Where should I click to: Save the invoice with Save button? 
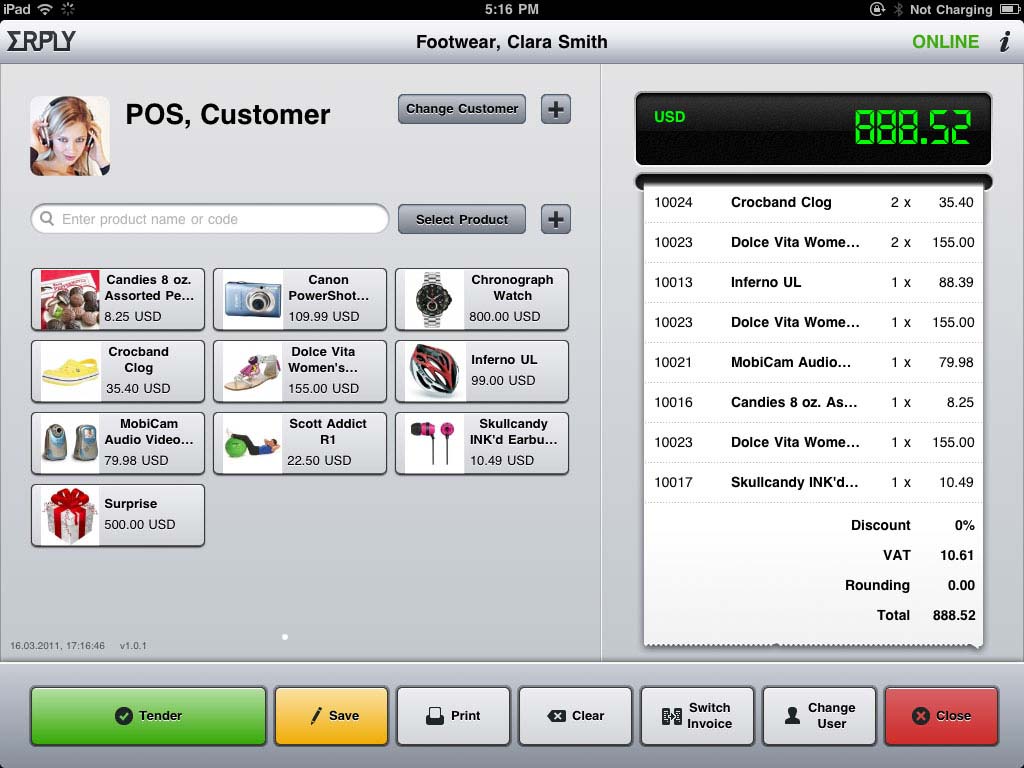tap(332, 716)
